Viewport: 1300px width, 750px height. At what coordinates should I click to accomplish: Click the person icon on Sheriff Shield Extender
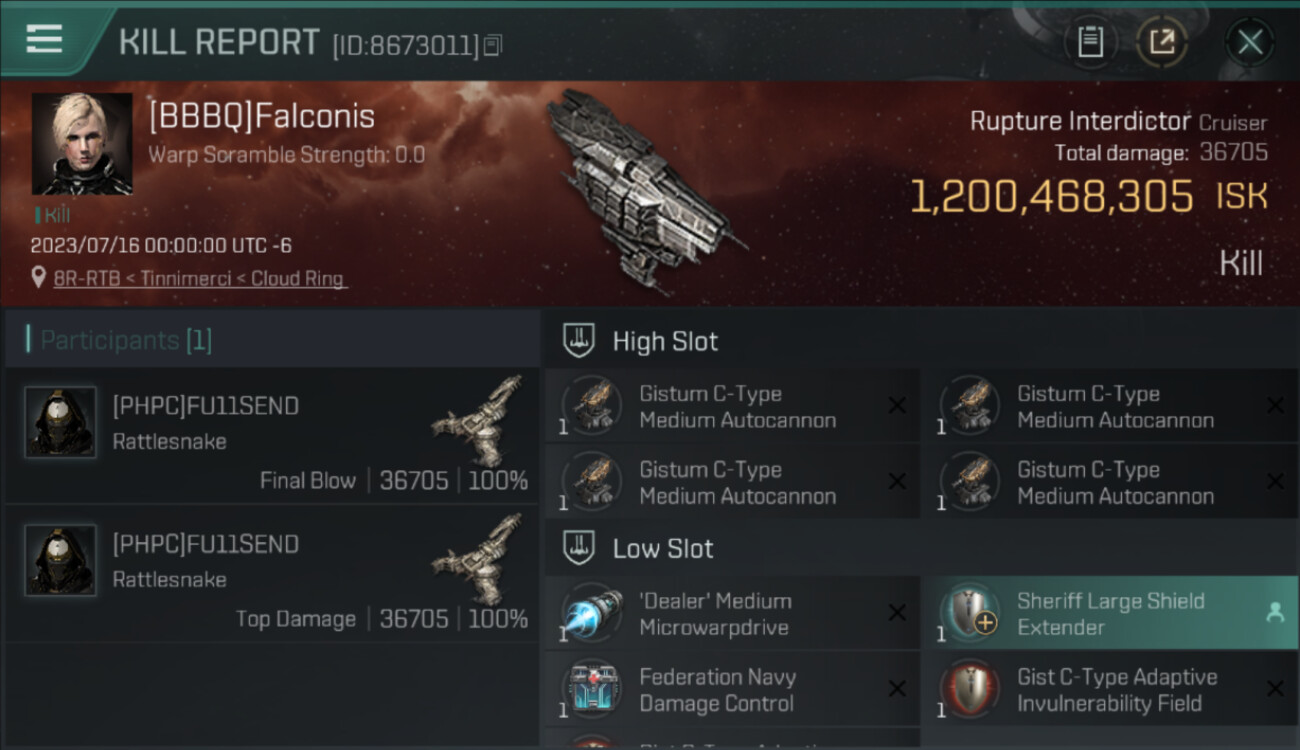[1275, 614]
